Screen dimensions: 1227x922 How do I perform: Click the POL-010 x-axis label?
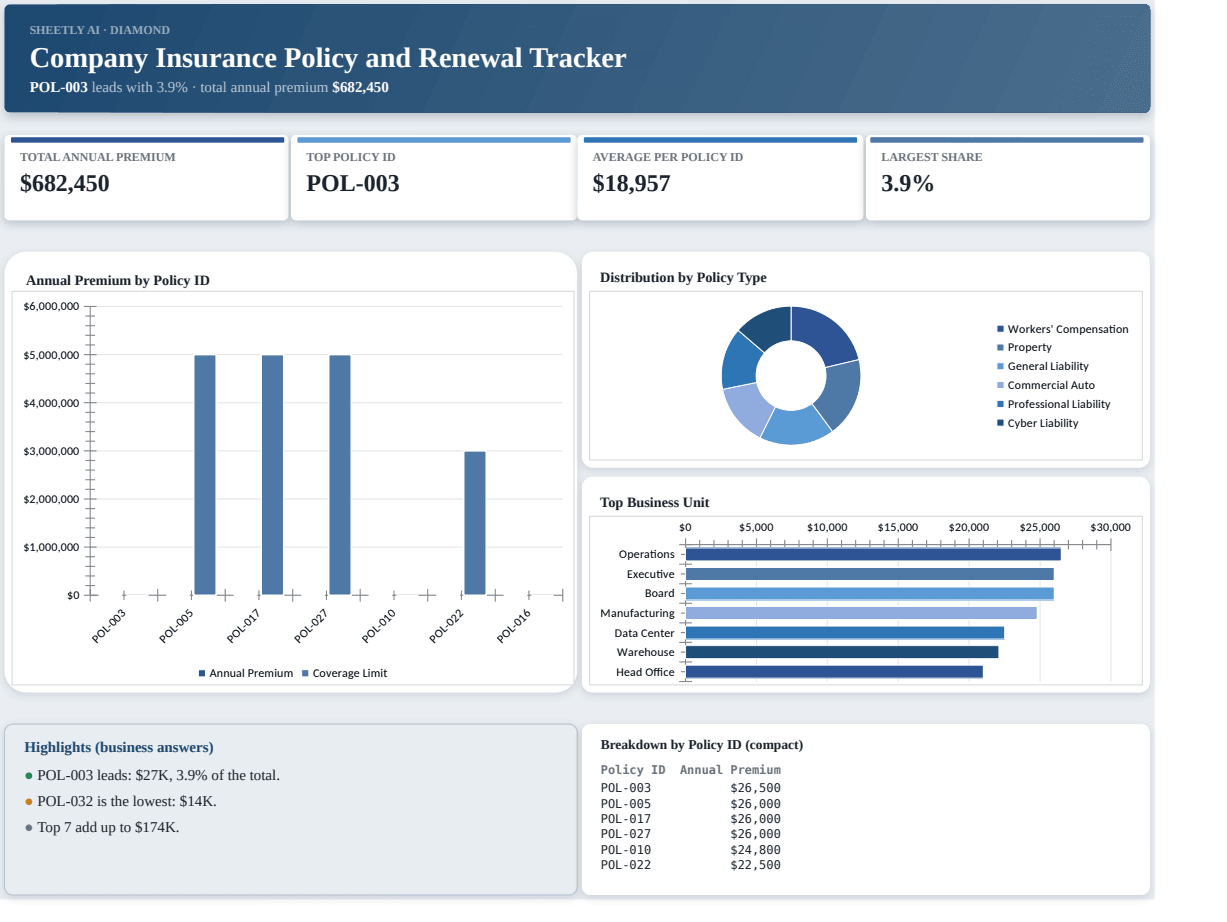click(380, 625)
